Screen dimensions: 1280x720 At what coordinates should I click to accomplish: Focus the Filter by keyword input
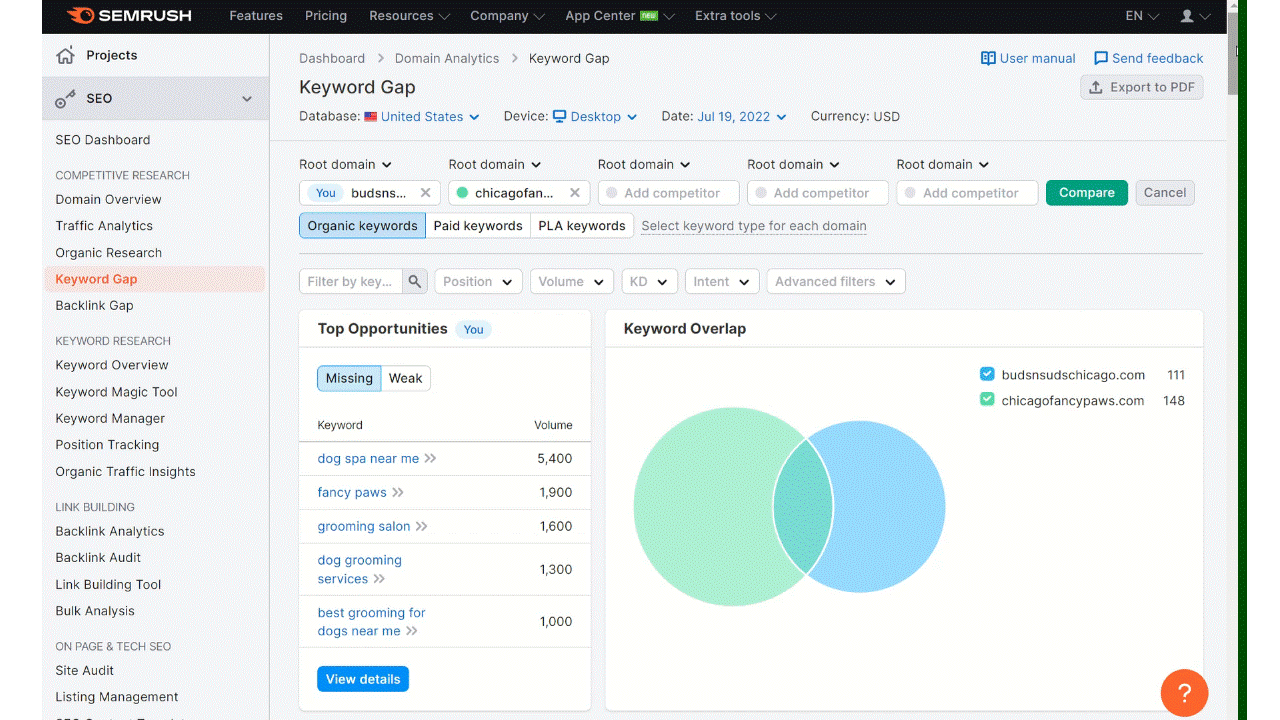click(351, 281)
